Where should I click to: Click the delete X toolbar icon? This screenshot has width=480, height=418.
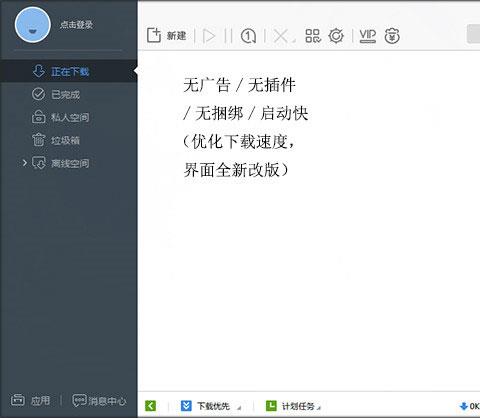point(281,36)
